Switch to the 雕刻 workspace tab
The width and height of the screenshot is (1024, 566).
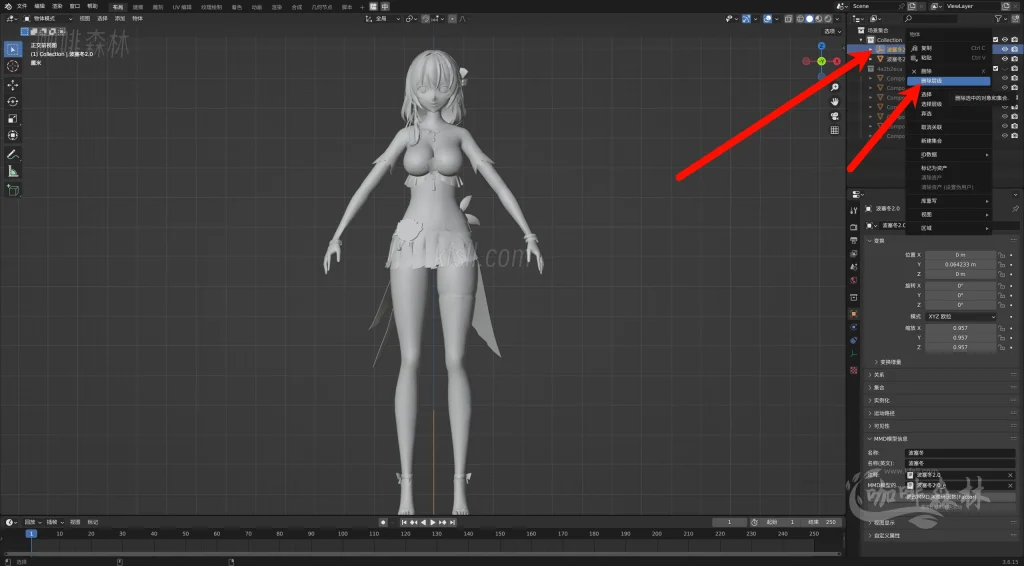(157, 7)
